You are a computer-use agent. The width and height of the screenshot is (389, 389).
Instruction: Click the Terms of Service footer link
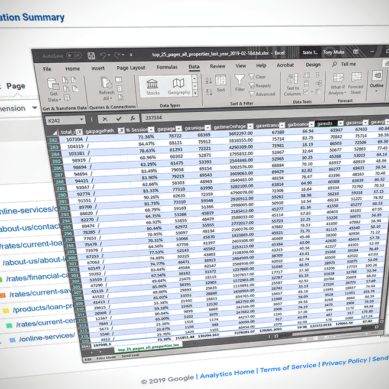coord(288,368)
